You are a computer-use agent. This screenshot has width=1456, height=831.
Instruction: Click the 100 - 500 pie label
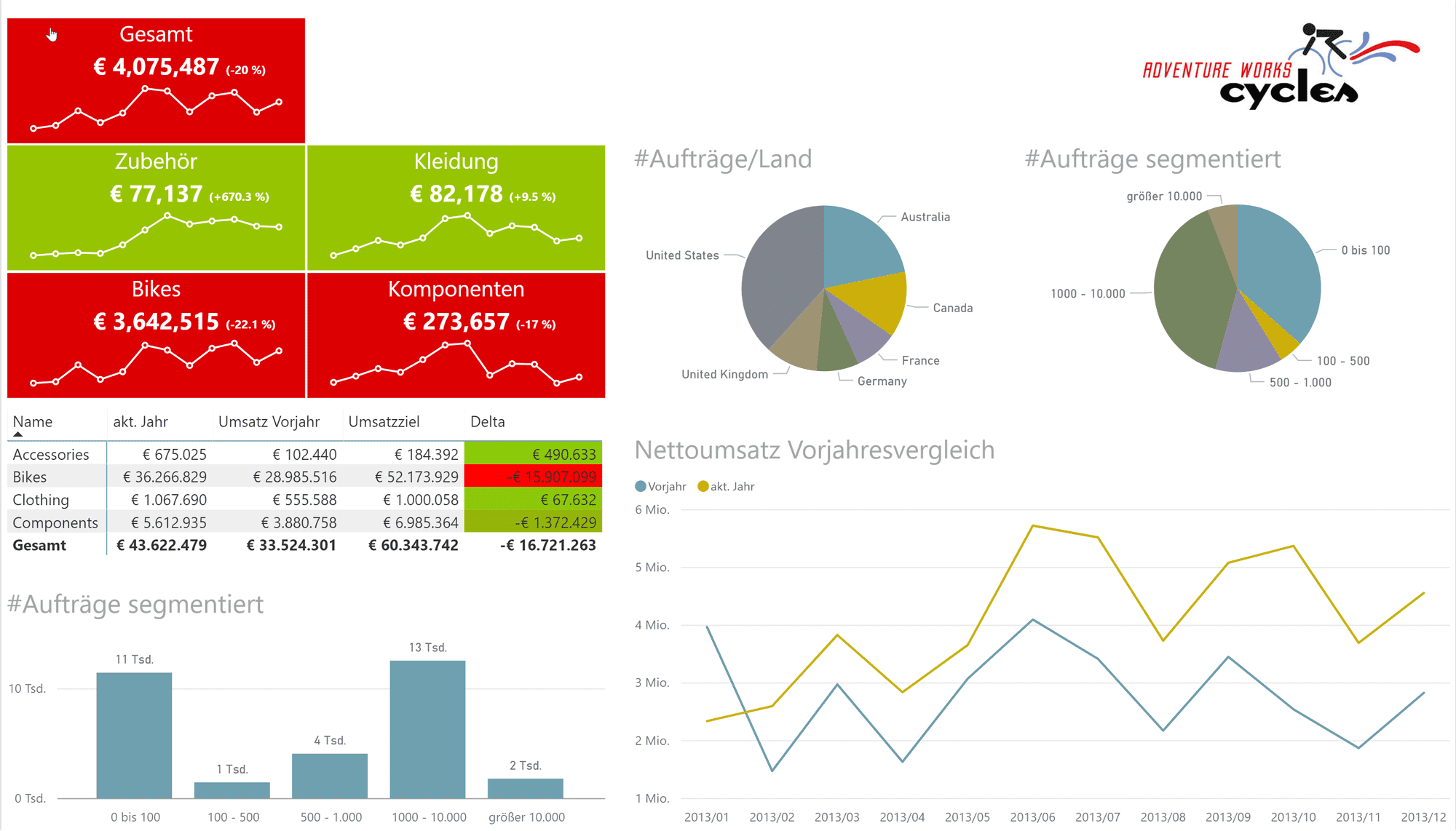[x=1343, y=361]
